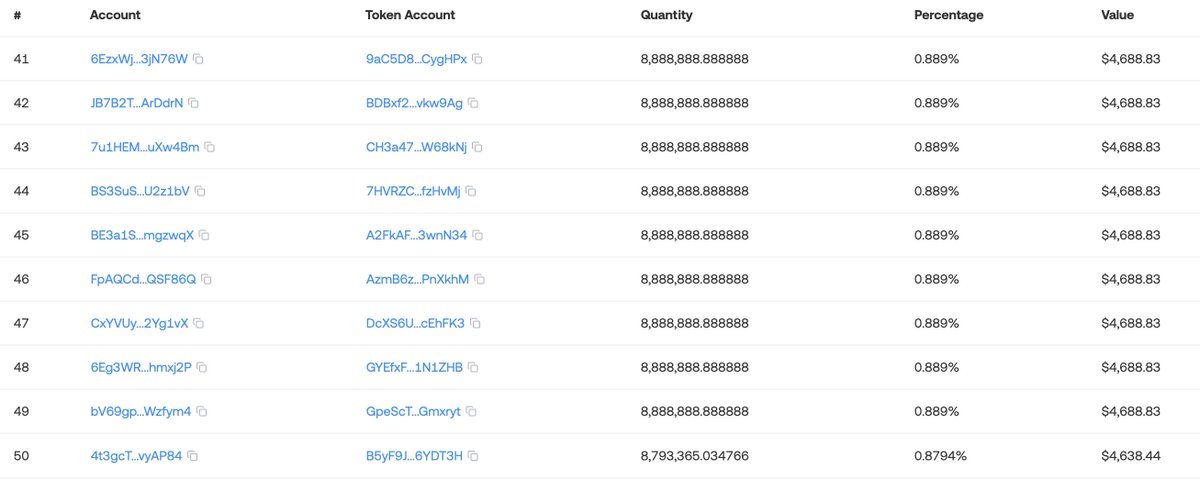Viewport: 1200px width, 480px height.
Task: Open token account GYEfxF...1N1ZHB
Action: 414,367
